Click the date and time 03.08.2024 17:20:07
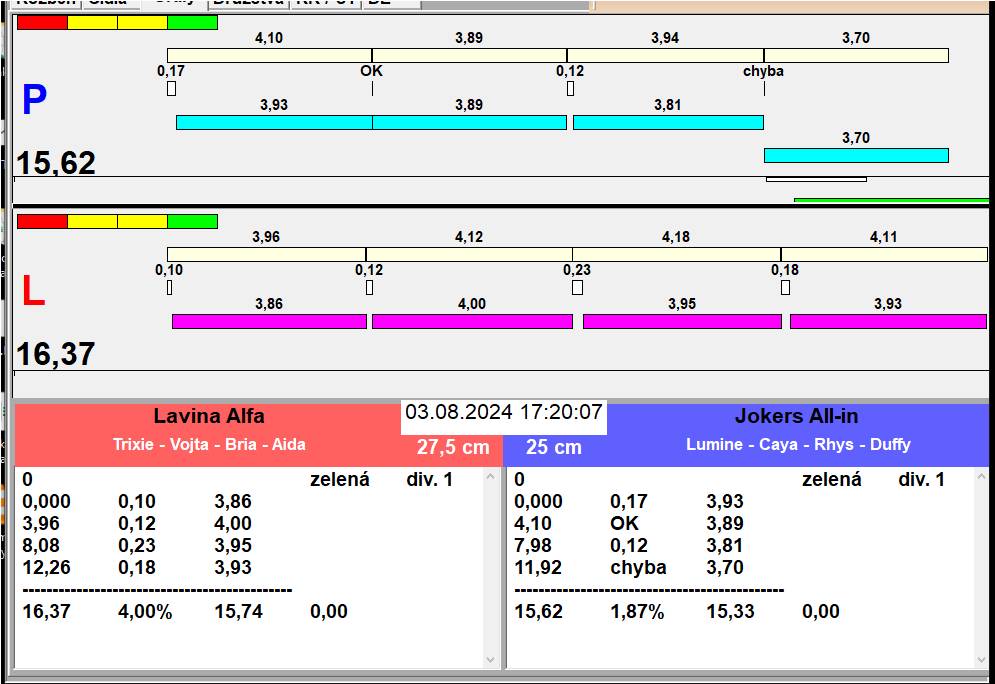This screenshot has height=684, width=995. pyautogui.click(x=504, y=412)
